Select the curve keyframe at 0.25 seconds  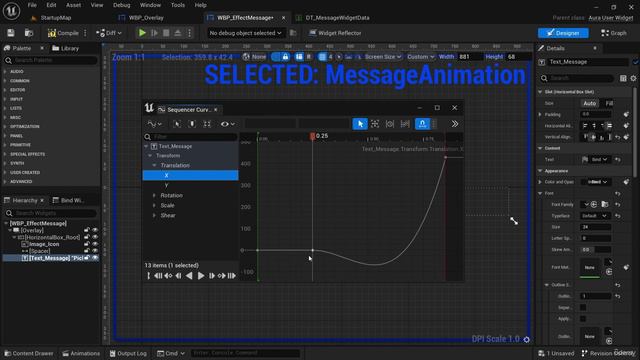(x=313, y=250)
